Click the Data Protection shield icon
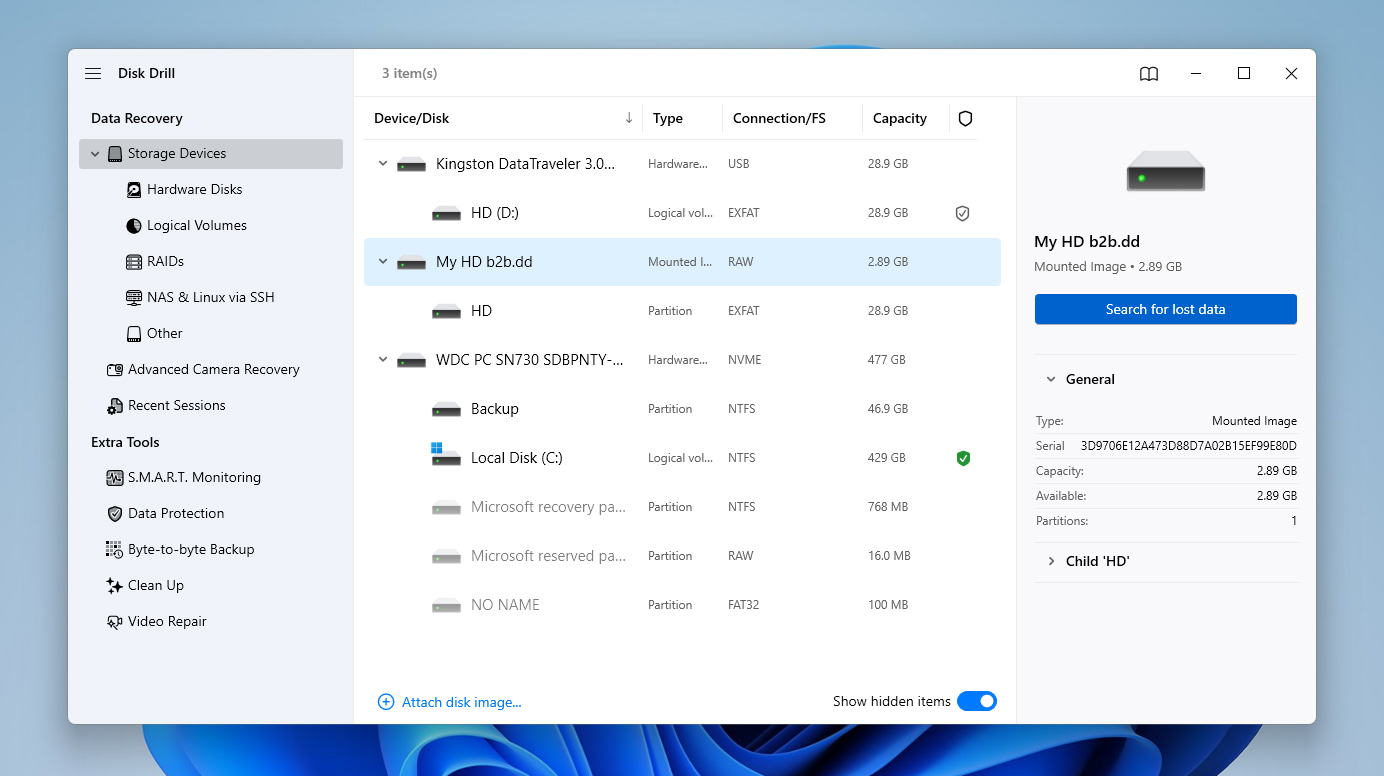Screen dimensions: 1384x776 point(115,514)
